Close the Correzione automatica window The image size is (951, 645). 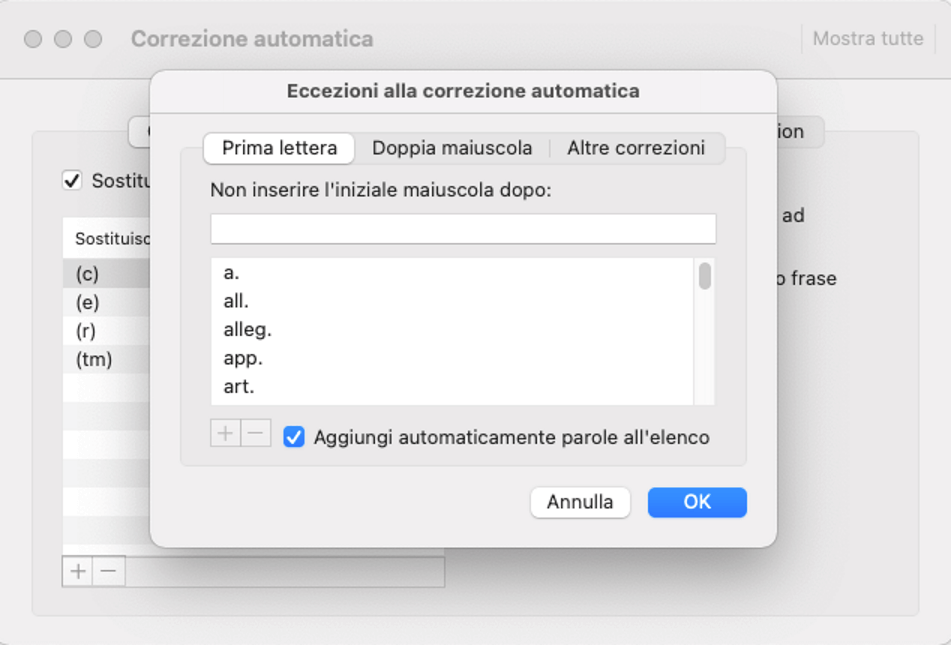pos(33,39)
